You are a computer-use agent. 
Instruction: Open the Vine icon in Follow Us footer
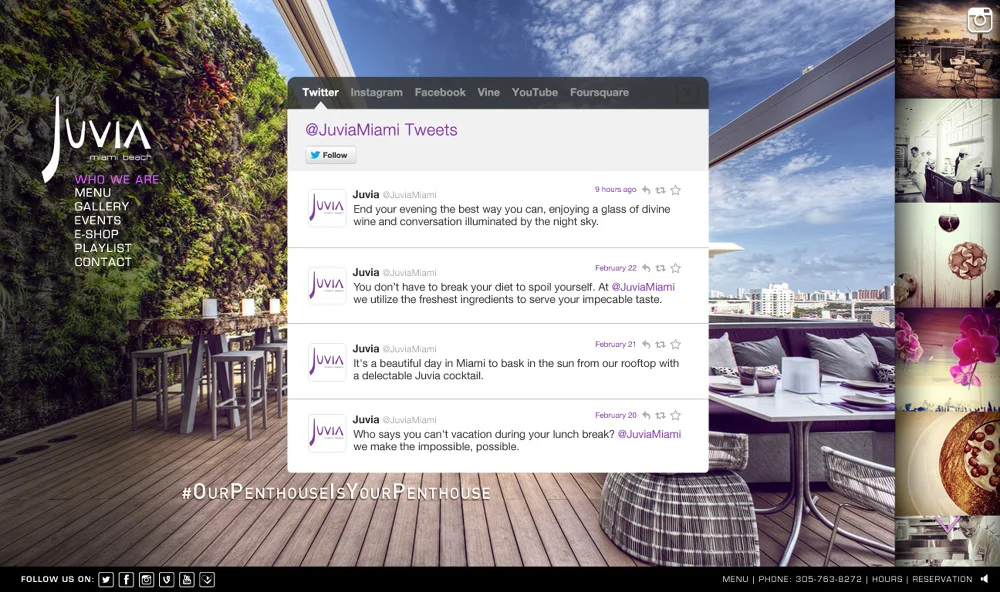(x=166, y=579)
